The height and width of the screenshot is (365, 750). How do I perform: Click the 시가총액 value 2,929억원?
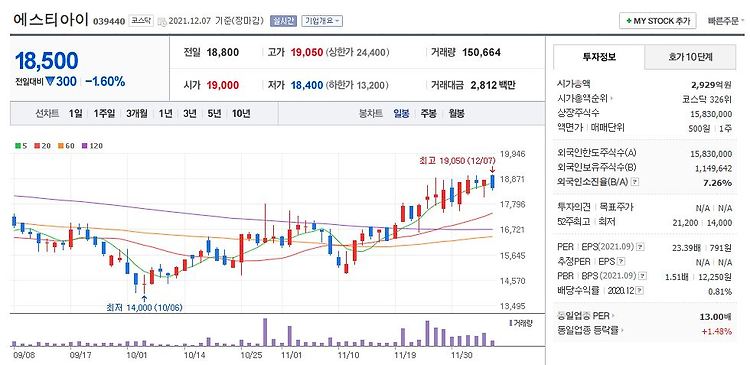coord(711,85)
